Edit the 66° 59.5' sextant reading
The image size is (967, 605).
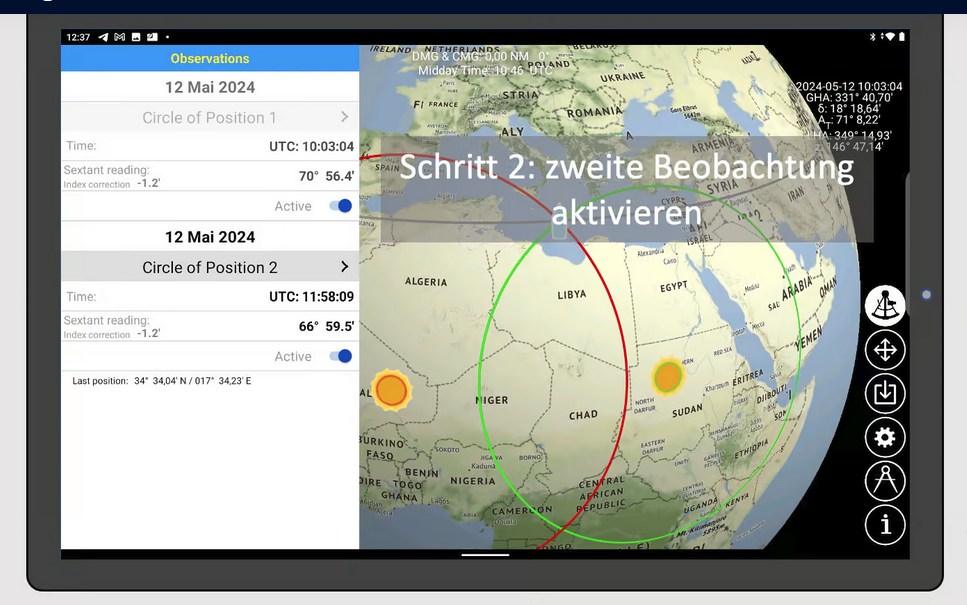pyautogui.click(x=326, y=326)
